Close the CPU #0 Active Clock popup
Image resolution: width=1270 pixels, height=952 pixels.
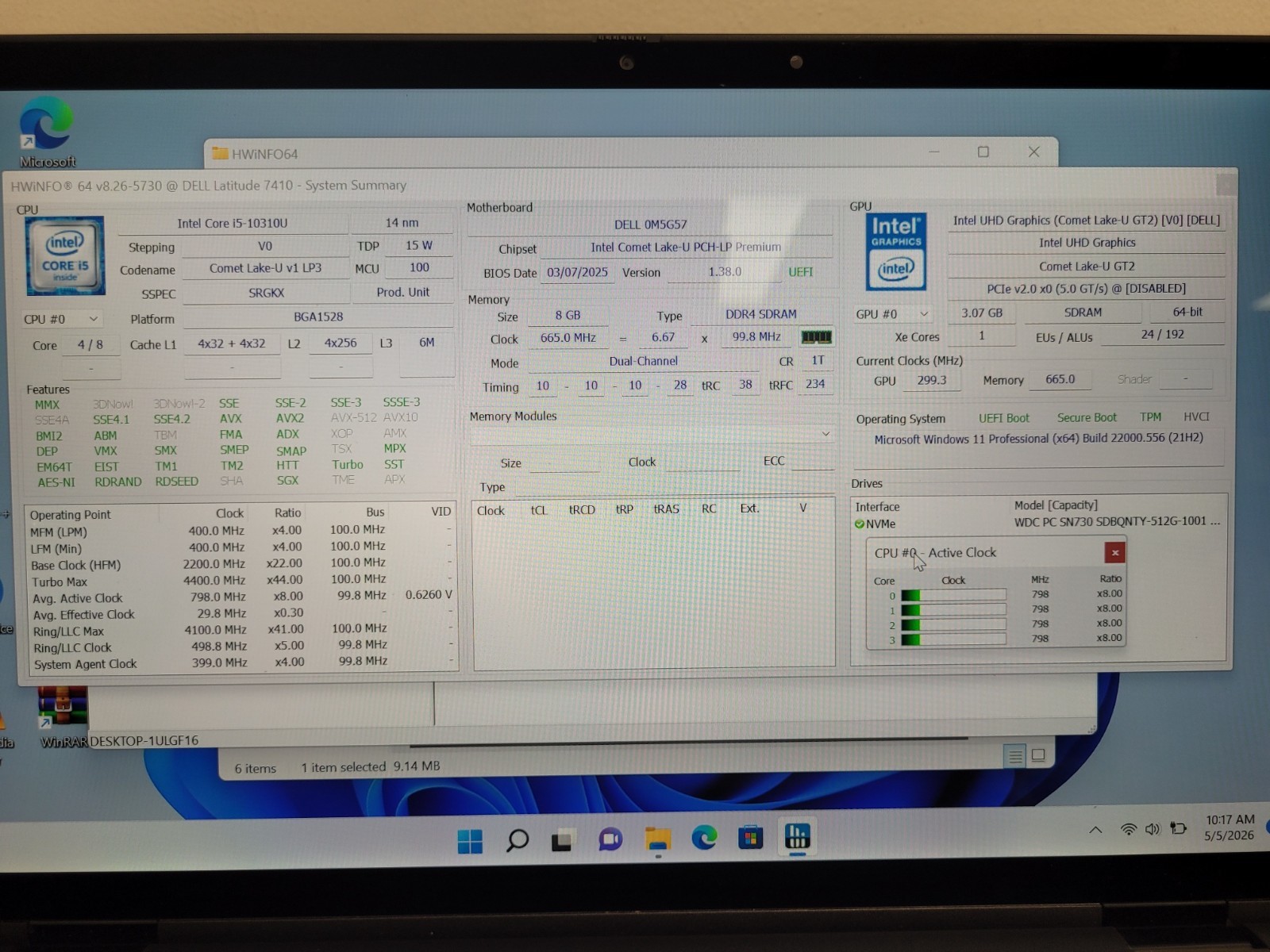[x=1114, y=553]
